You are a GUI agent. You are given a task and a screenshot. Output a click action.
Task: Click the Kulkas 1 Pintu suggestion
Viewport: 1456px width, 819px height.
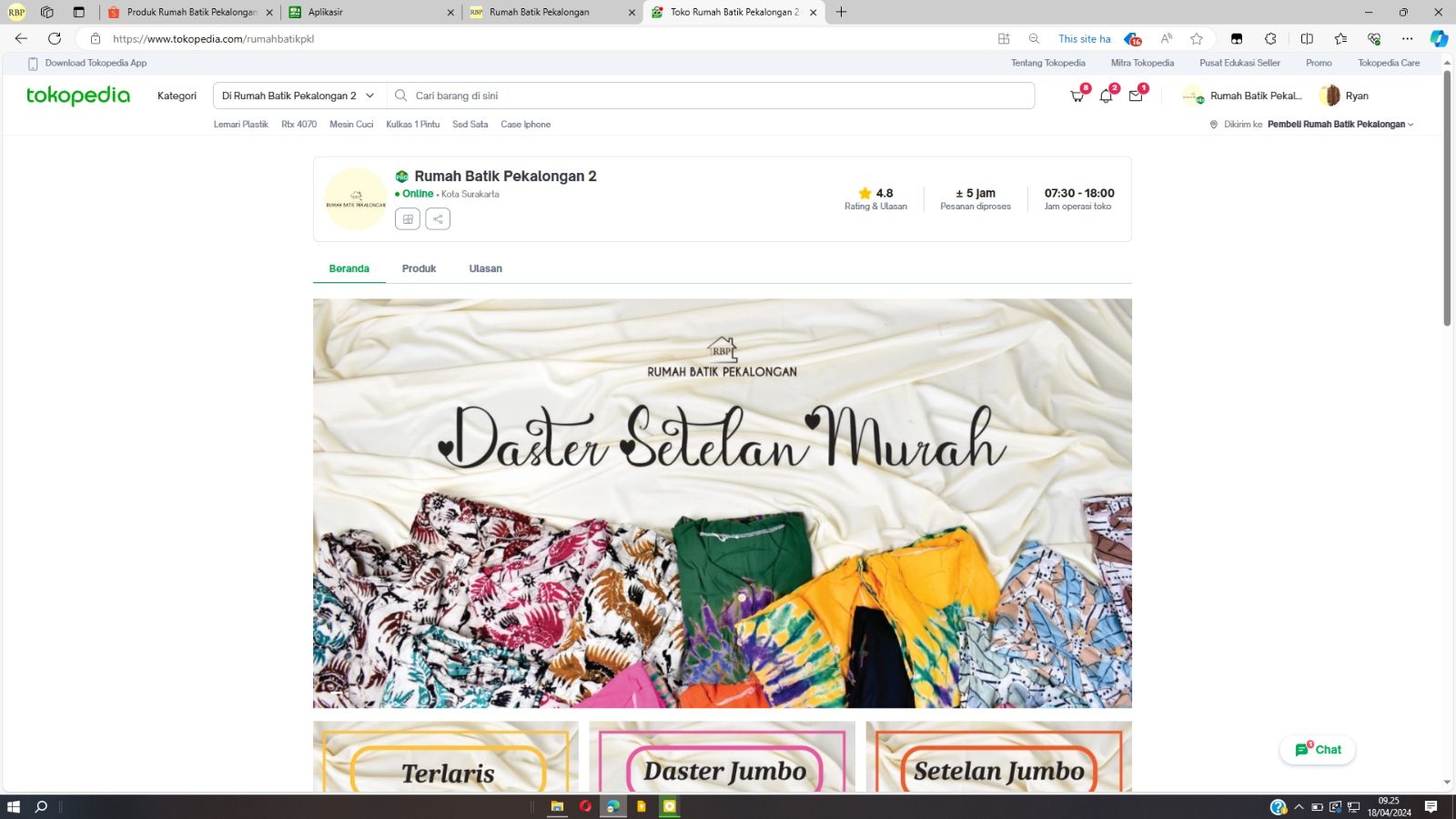(x=413, y=125)
